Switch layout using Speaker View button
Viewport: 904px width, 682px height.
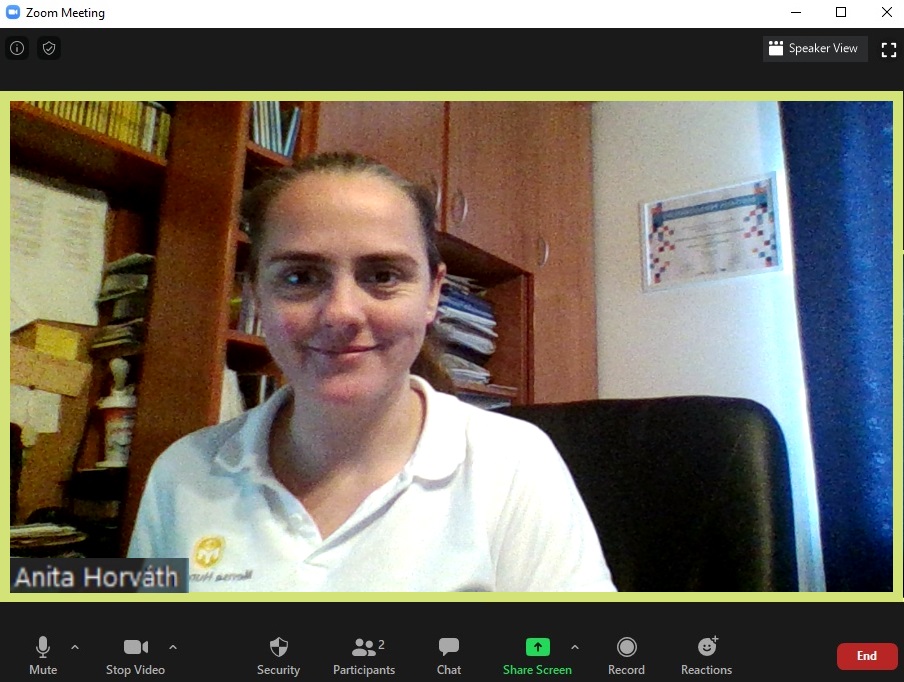814,49
